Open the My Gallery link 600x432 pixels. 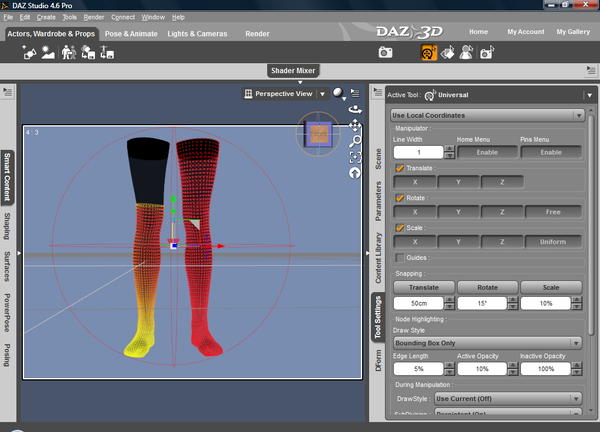point(573,32)
